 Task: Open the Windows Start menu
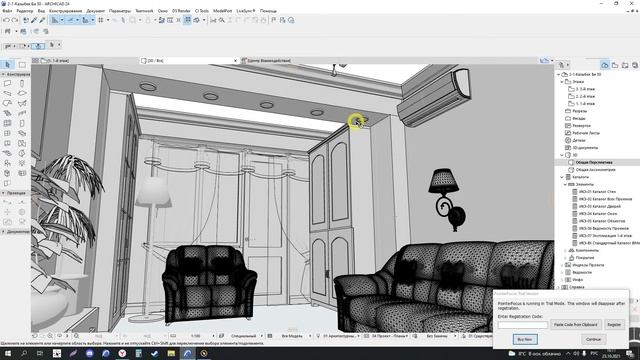pyautogui.click(x=7, y=353)
